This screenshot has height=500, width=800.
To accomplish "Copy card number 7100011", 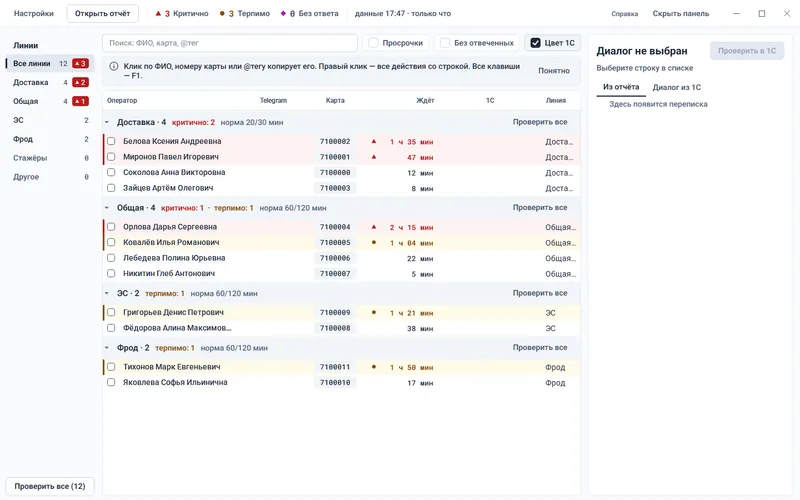I will tap(335, 367).
